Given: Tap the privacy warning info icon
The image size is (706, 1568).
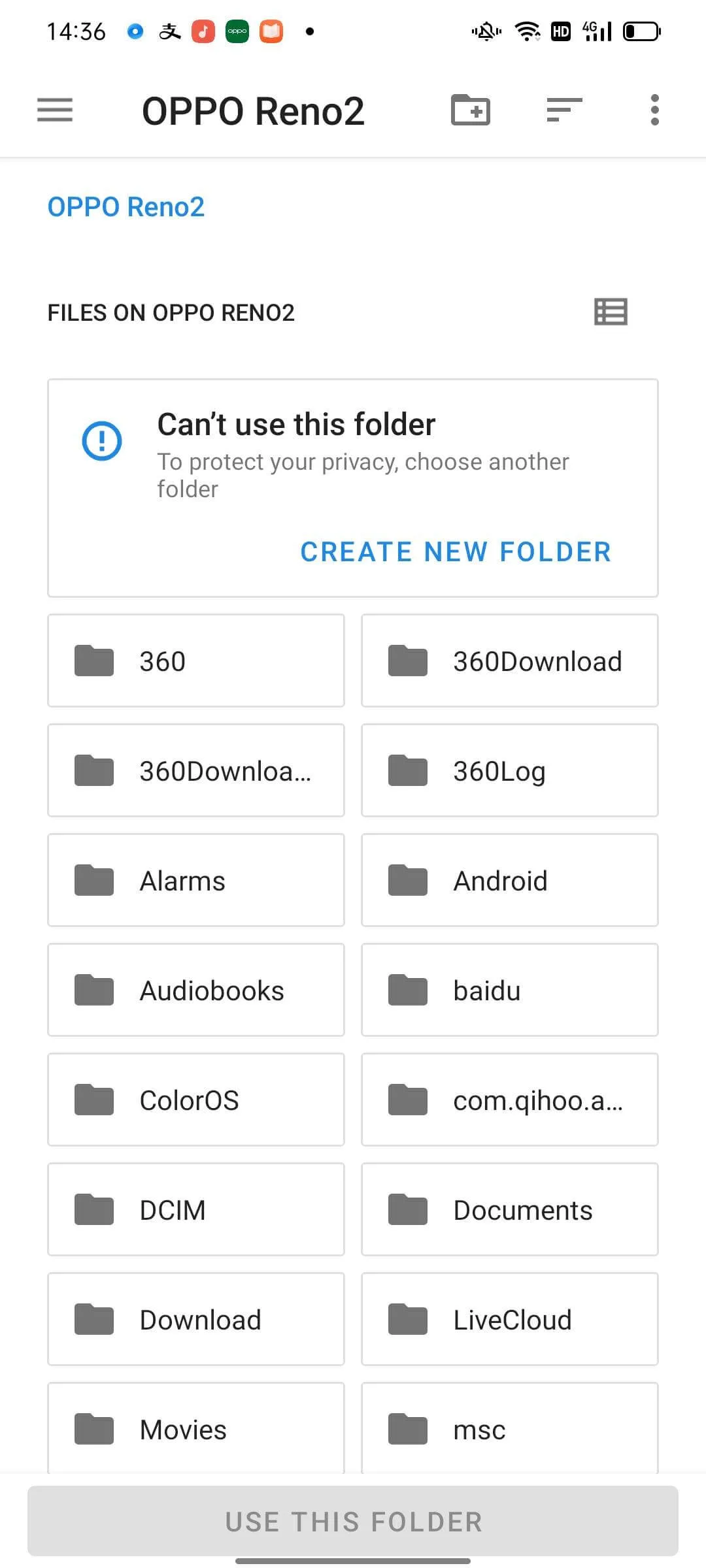Looking at the screenshot, I should coord(101,441).
